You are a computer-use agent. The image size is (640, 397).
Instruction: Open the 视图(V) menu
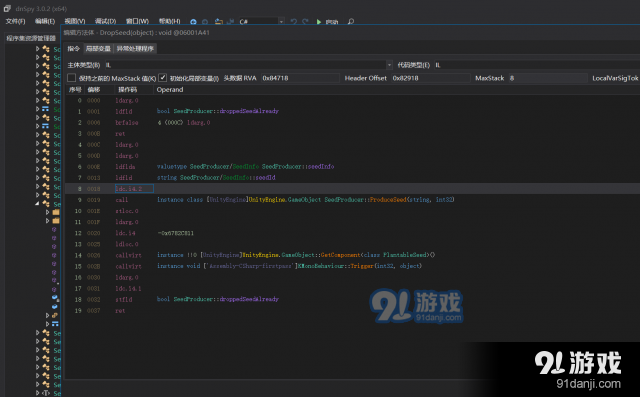coord(75,21)
